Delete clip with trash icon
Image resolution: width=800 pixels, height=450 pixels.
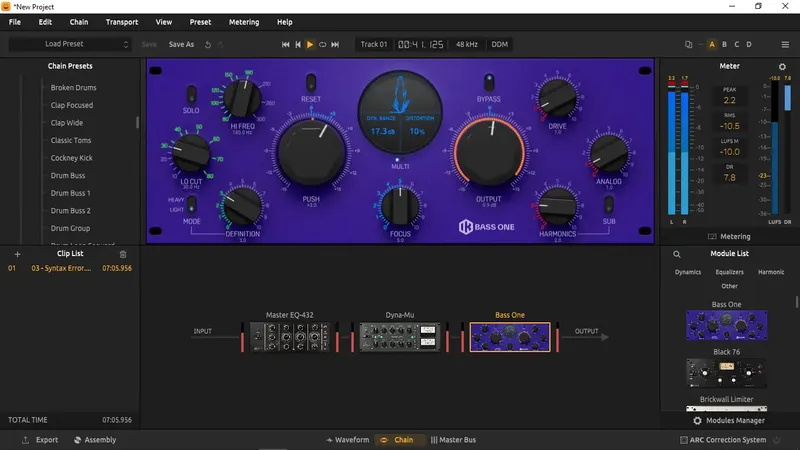[x=122, y=254]
